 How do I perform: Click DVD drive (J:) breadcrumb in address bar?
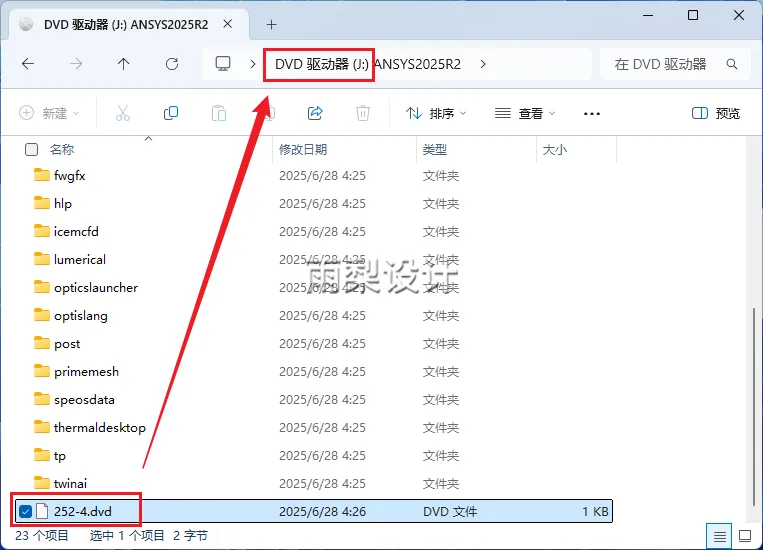click(x=322, y=64)
